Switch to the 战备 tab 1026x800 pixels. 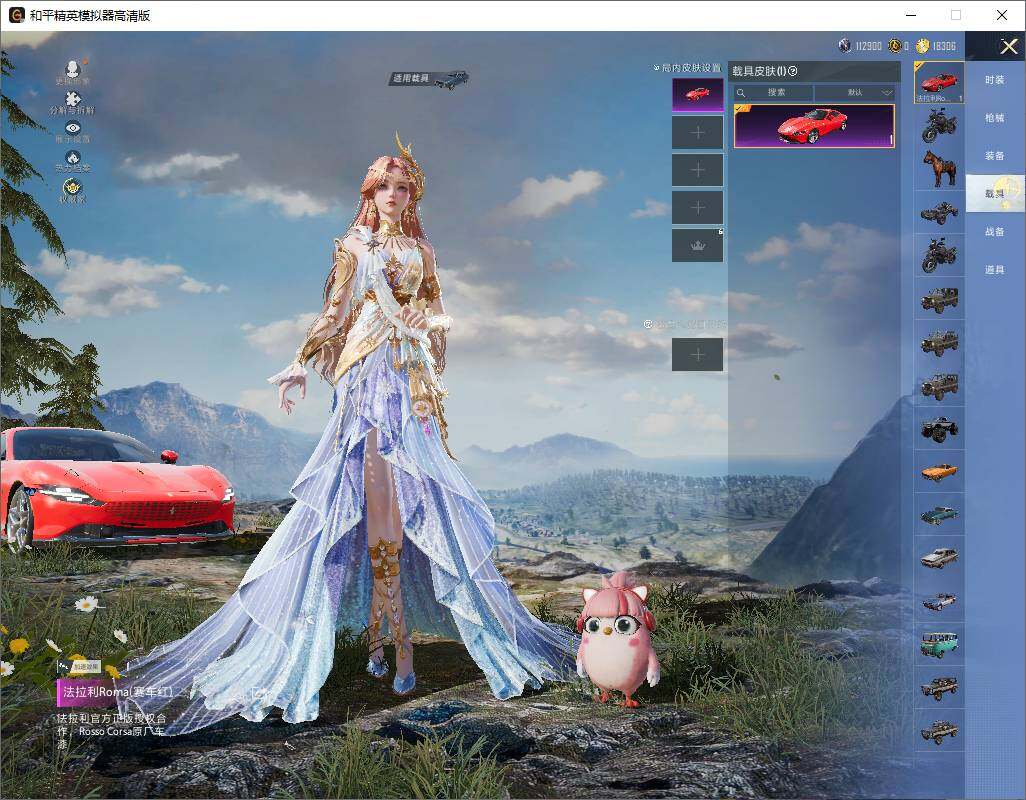[995, 232]
